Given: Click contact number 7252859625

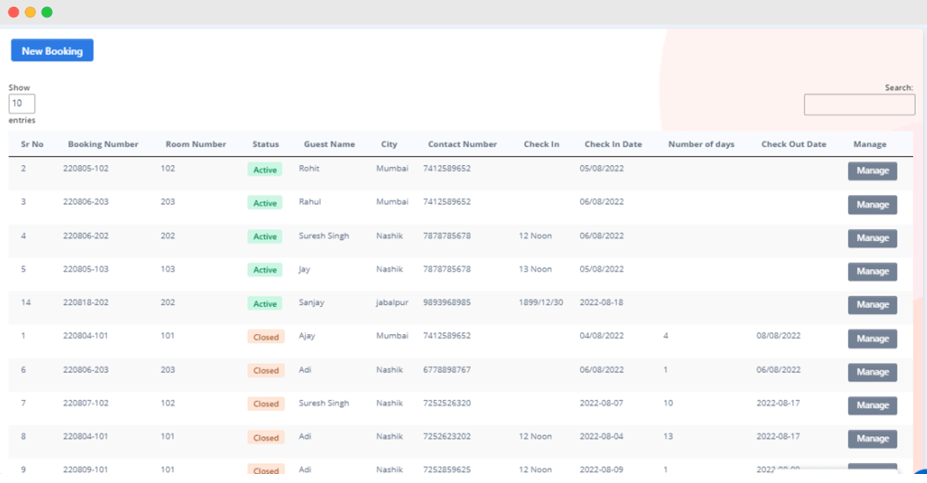Looking at the screenshot, I should [447, 469].
